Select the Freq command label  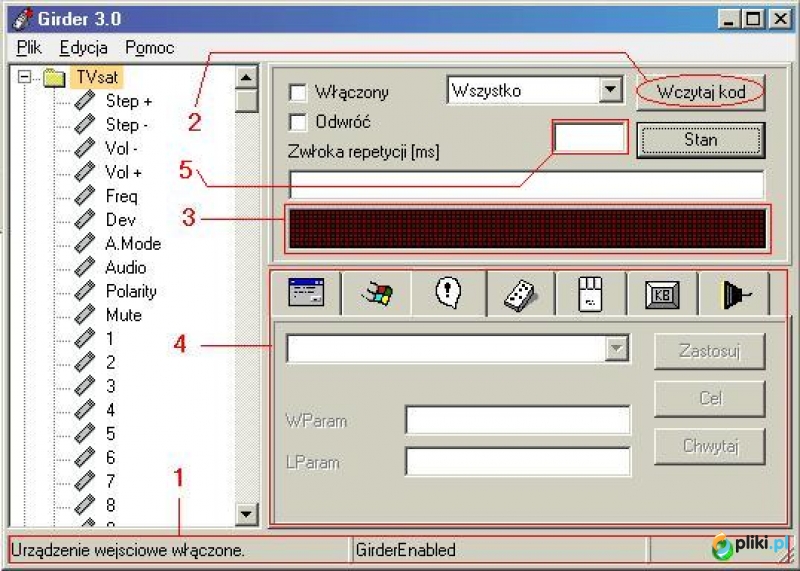click(121, 196)
